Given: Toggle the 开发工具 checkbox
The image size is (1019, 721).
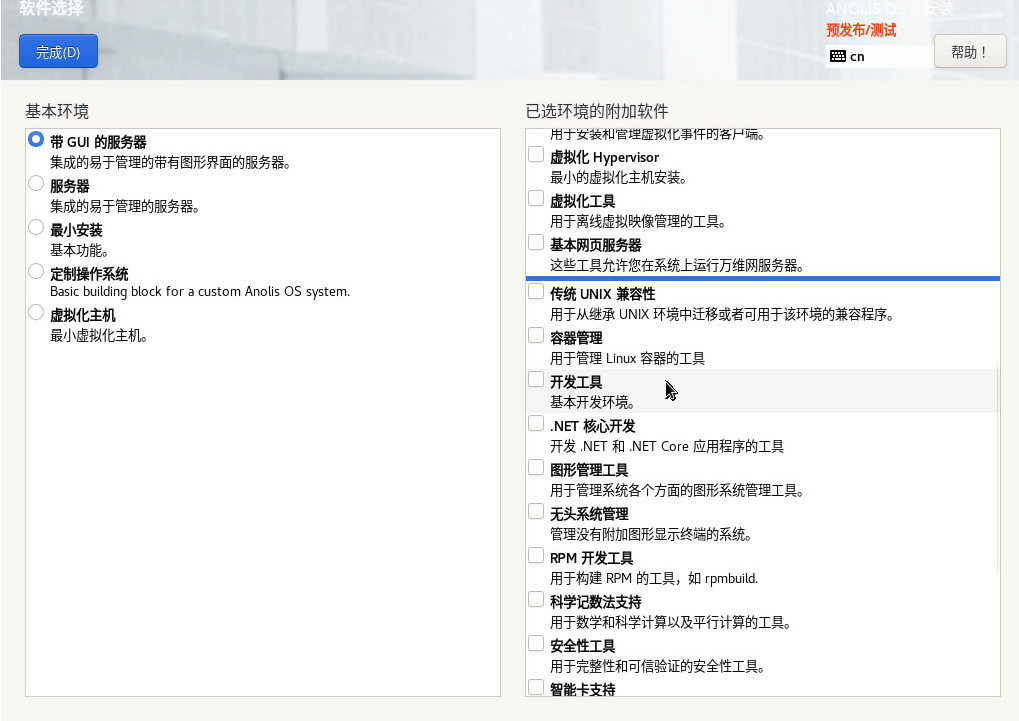Looking at the screenshot, I should 536,380.
